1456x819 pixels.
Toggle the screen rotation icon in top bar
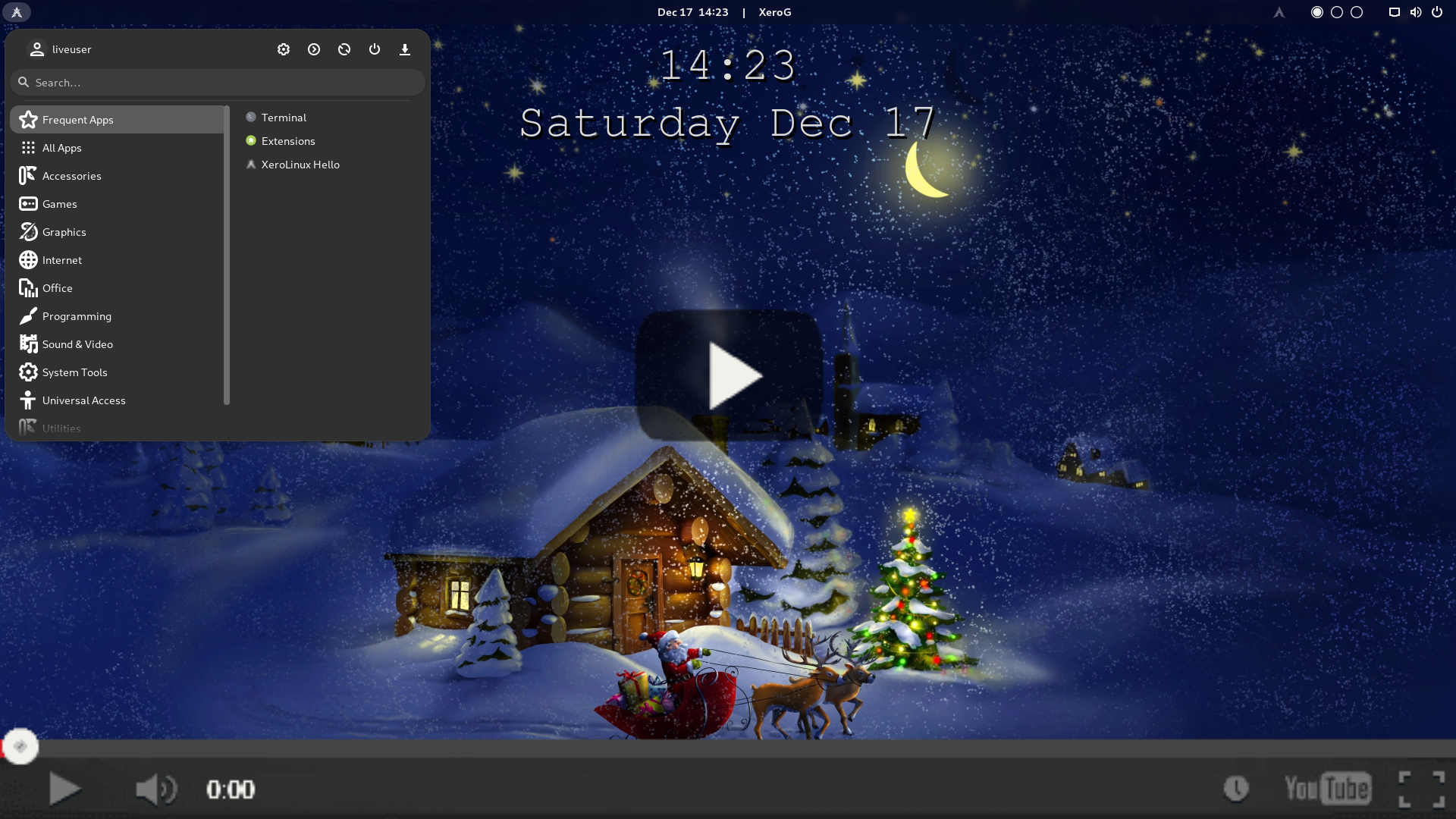(x=344, y=48)
